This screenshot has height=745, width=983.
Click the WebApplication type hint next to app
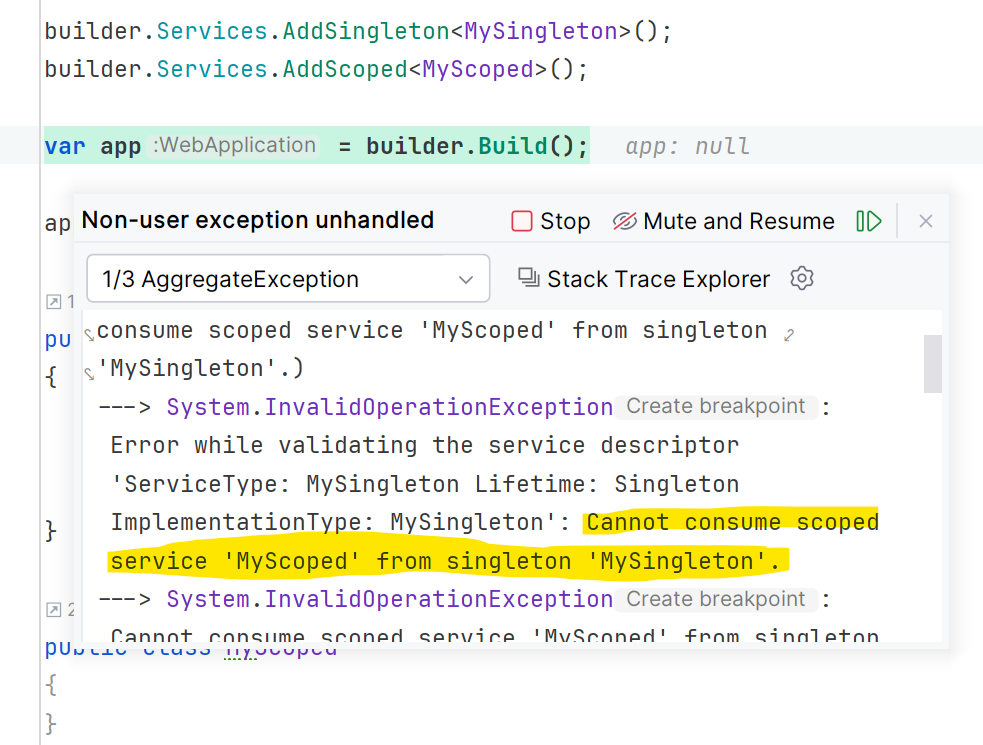pyautogui.click(x=235, y=146)
